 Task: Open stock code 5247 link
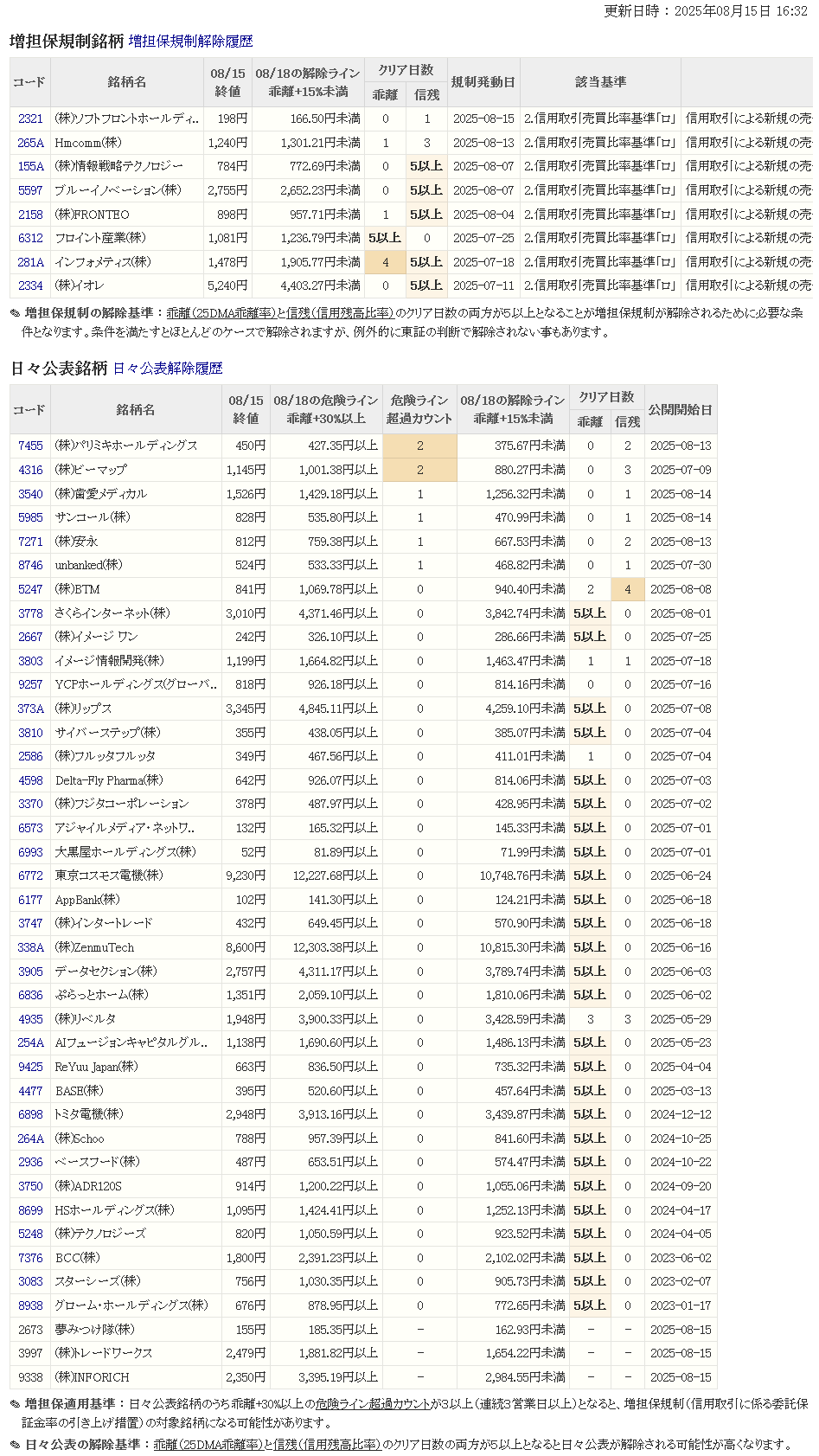tap(30, 589)
